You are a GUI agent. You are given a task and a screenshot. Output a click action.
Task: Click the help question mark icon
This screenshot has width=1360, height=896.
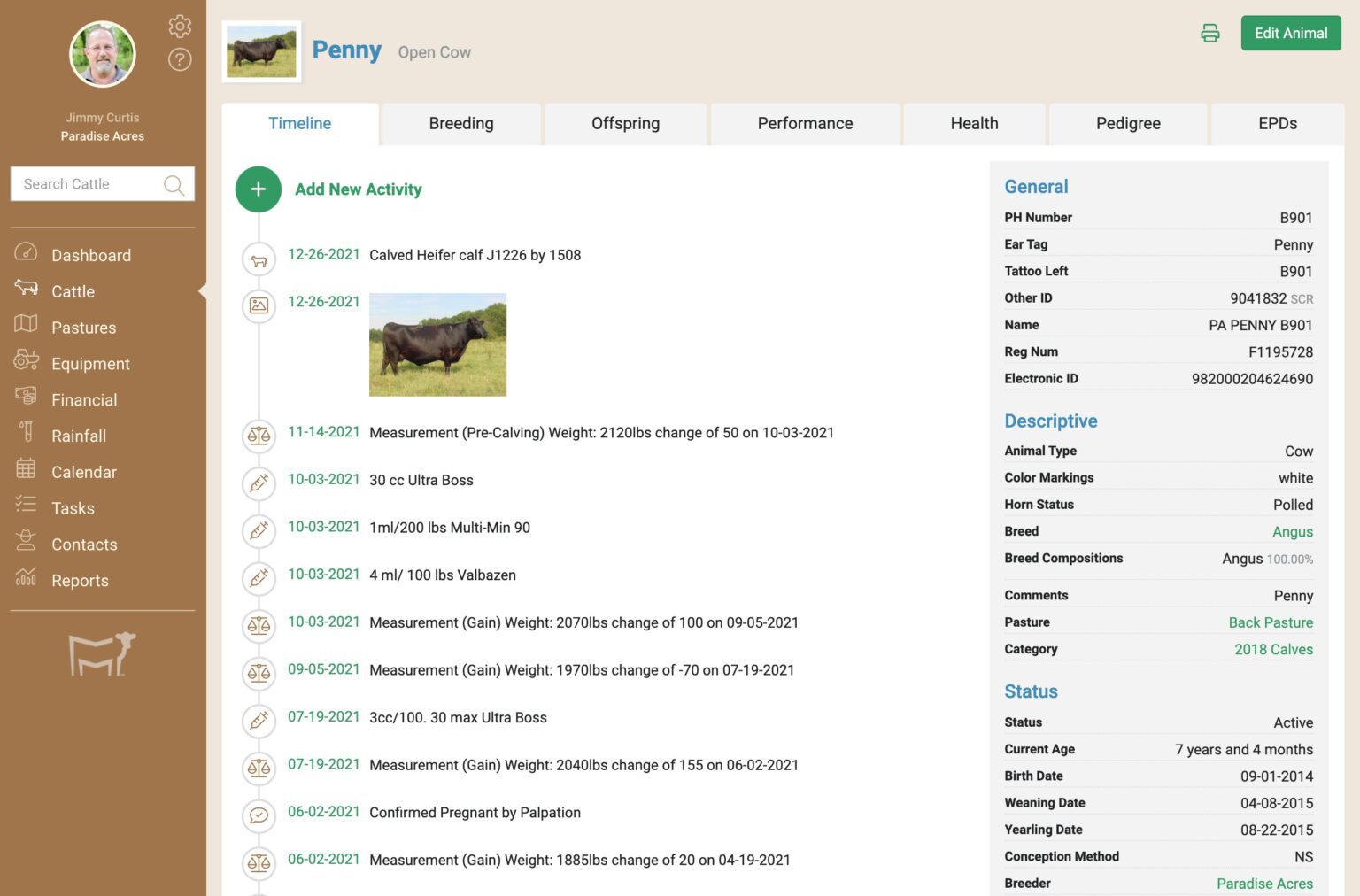pyautogui.click(x=180, y=59)
